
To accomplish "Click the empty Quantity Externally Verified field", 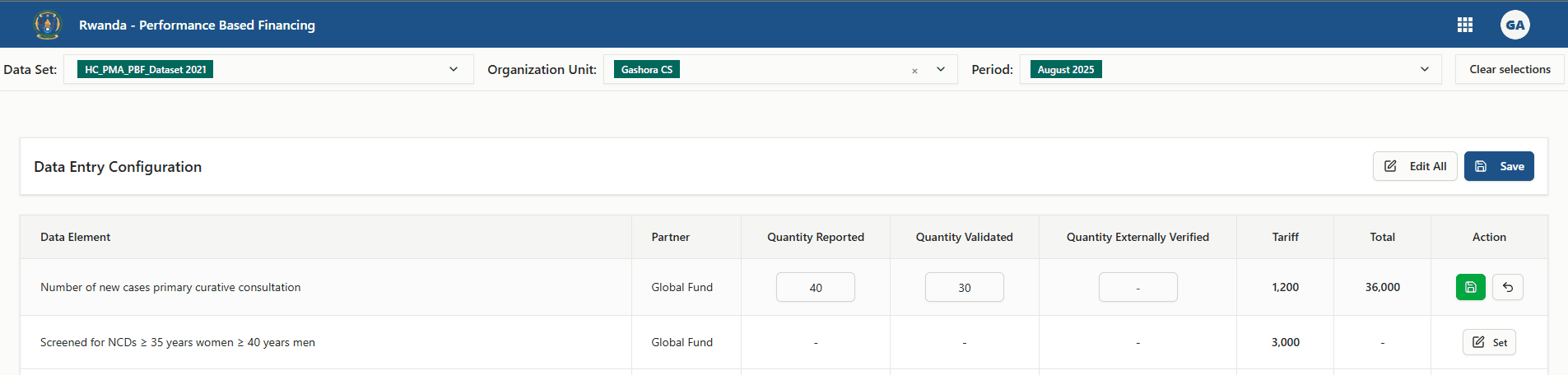I will (x=1138, y=287).
